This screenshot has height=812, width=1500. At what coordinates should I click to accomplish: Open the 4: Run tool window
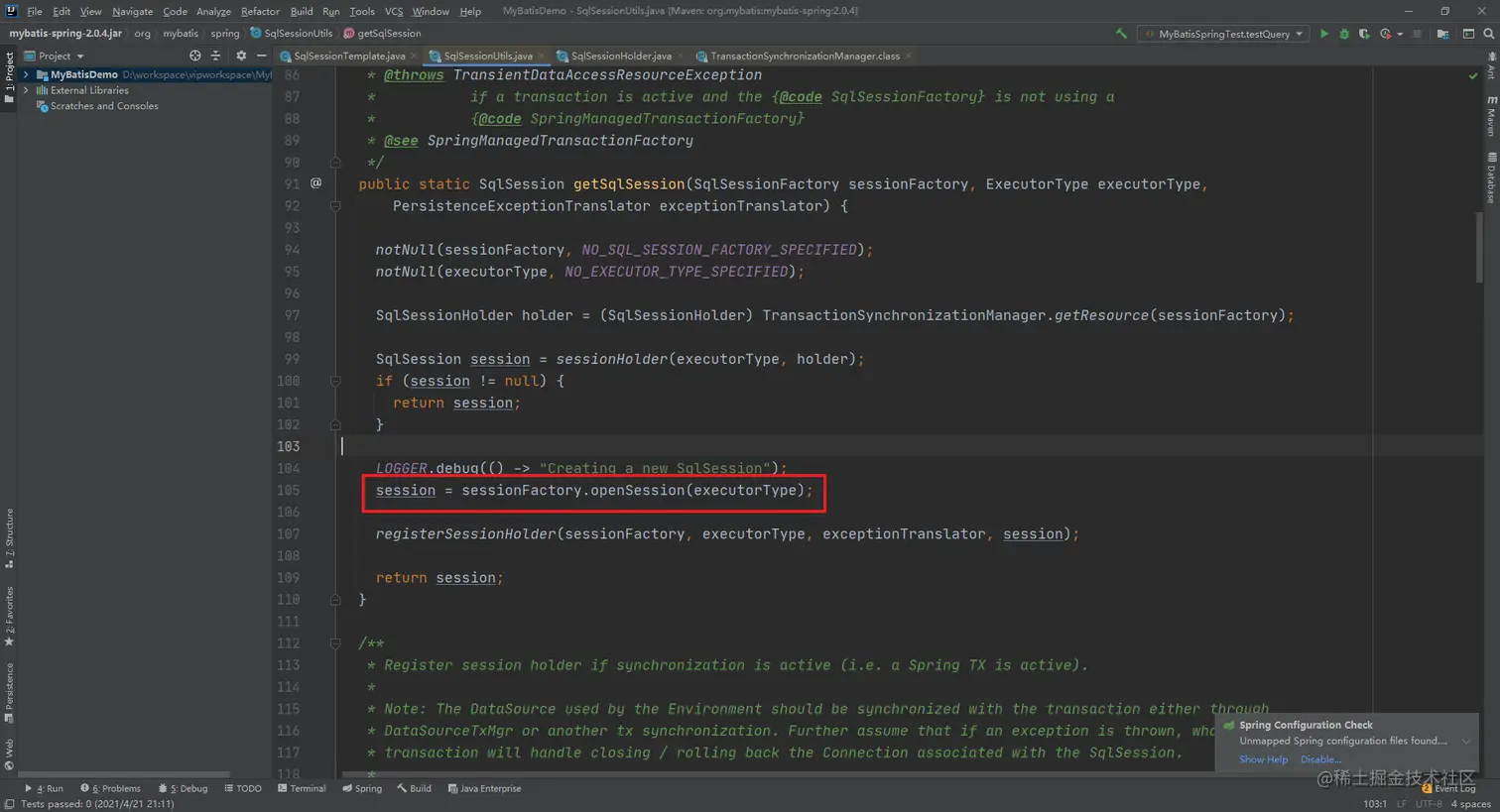[44, 788]
